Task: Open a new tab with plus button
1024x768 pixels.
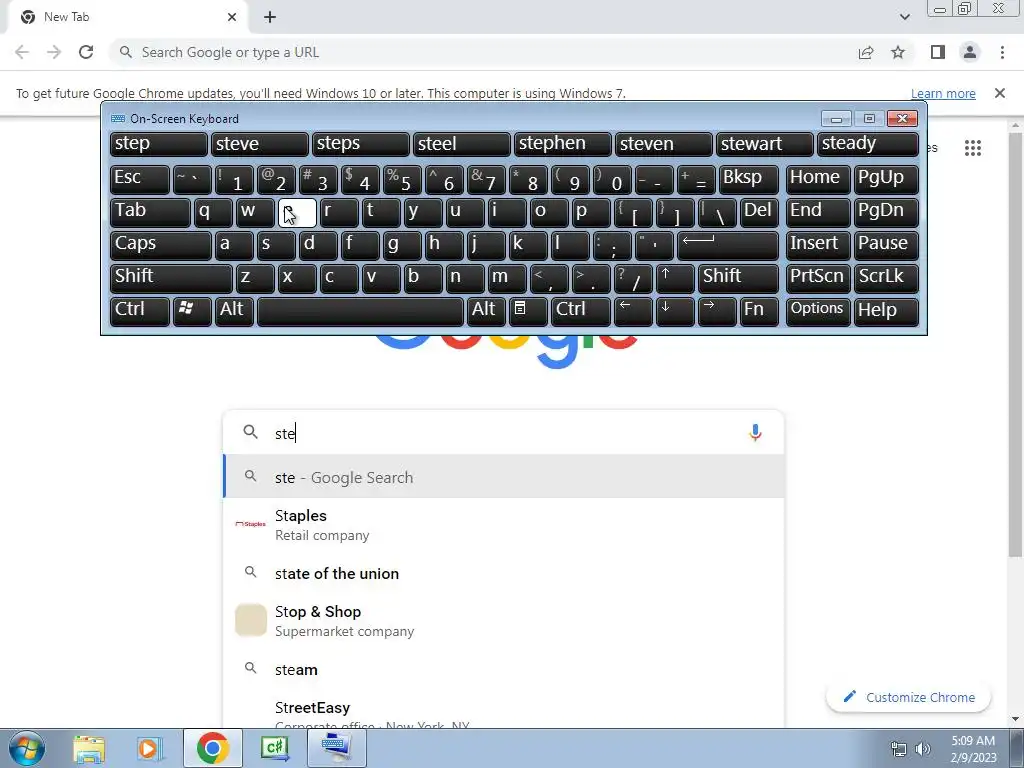Action: coord(270,17)
